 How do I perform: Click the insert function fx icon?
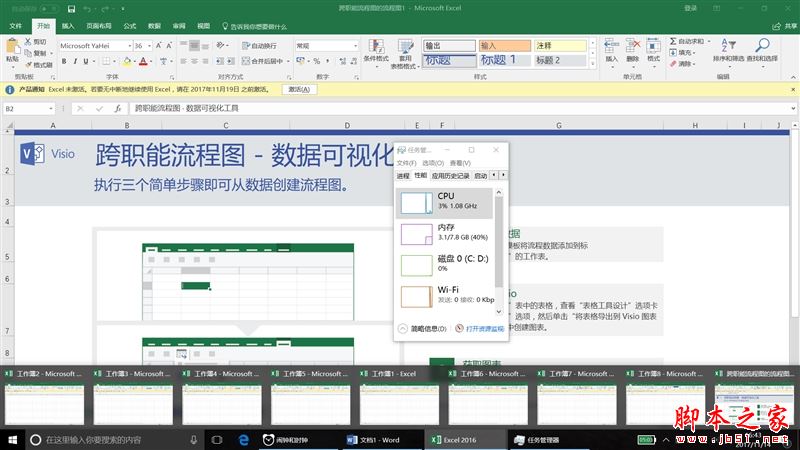click(x=118, y=108)
